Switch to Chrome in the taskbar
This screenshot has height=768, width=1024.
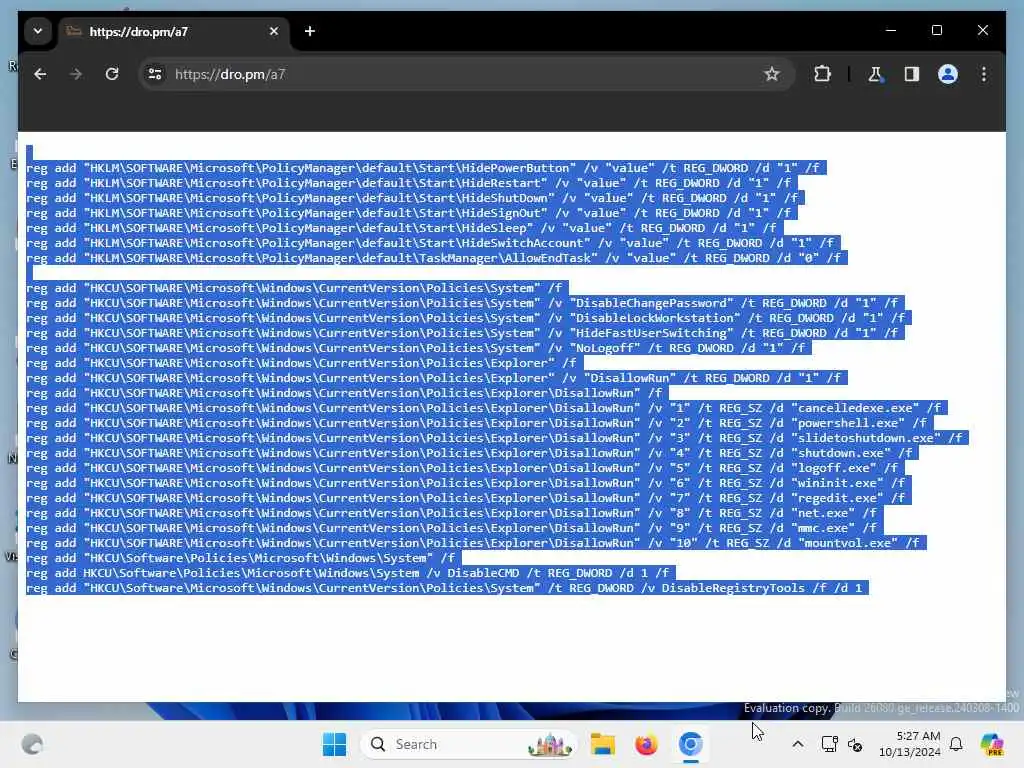[x=690, y=744]
